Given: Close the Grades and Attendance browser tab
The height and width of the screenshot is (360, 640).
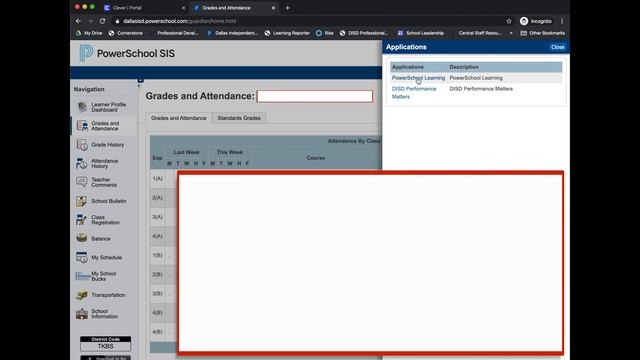Looking at the screenshot, I should point(273,8).
